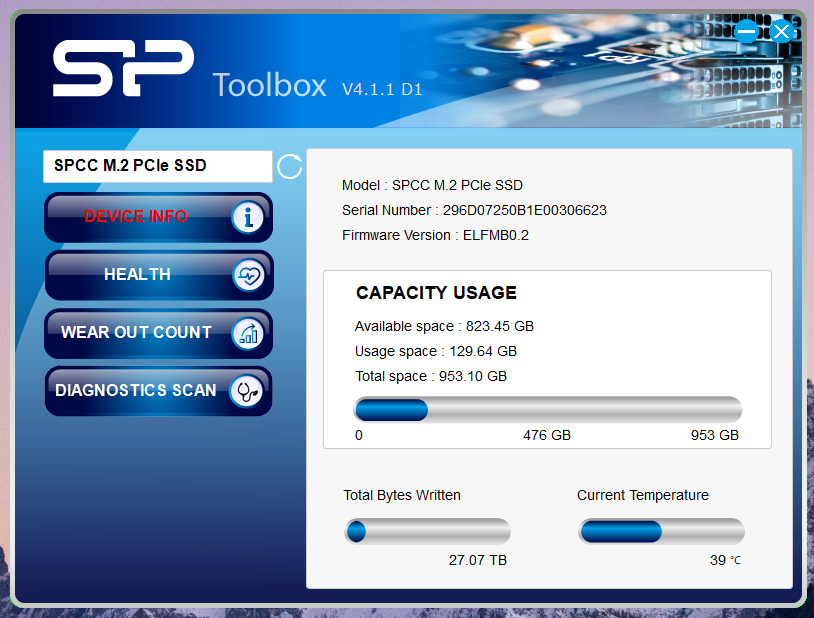The height and width of the screenshot is (618, 814).
Task: Click the Current Temperature label
Action: coord(643,495)
